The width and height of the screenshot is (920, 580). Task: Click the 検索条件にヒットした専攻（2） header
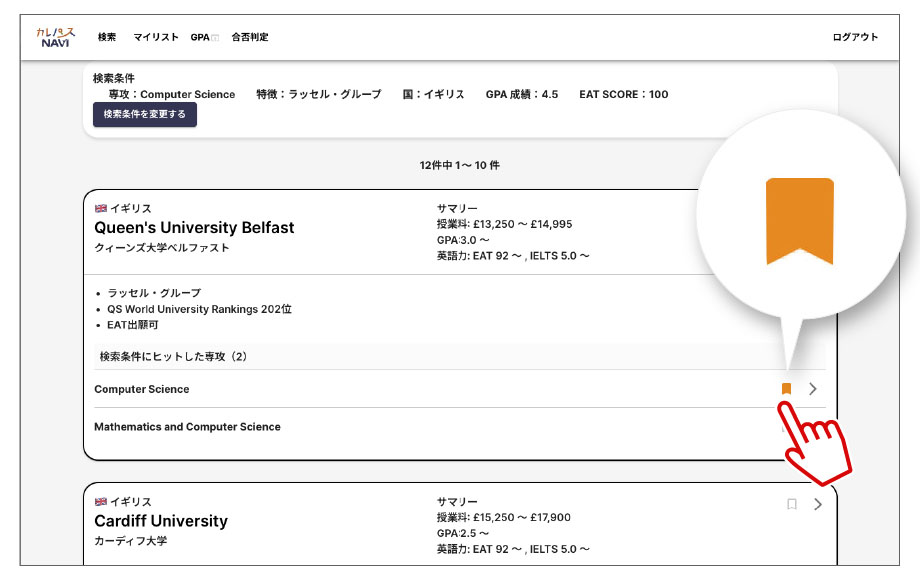175,356
